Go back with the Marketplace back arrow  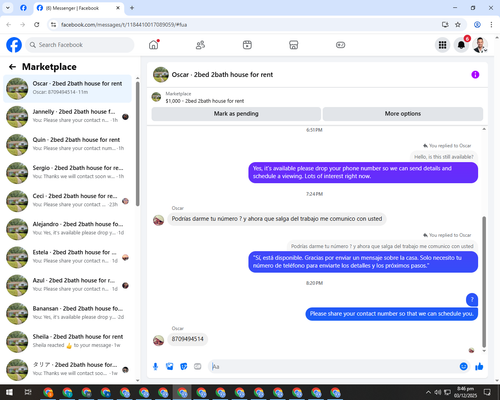coord(12,67)
